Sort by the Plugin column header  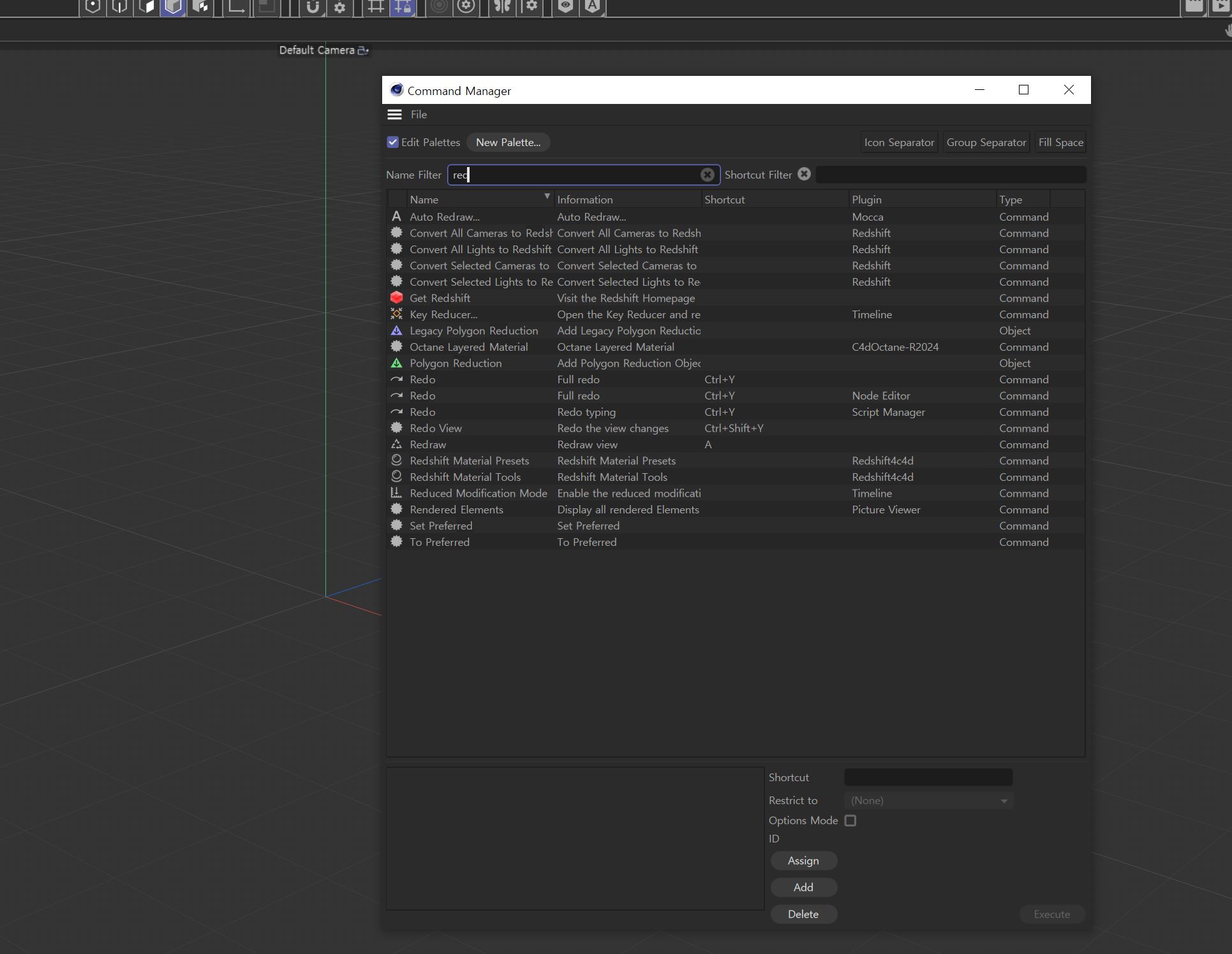923,200
